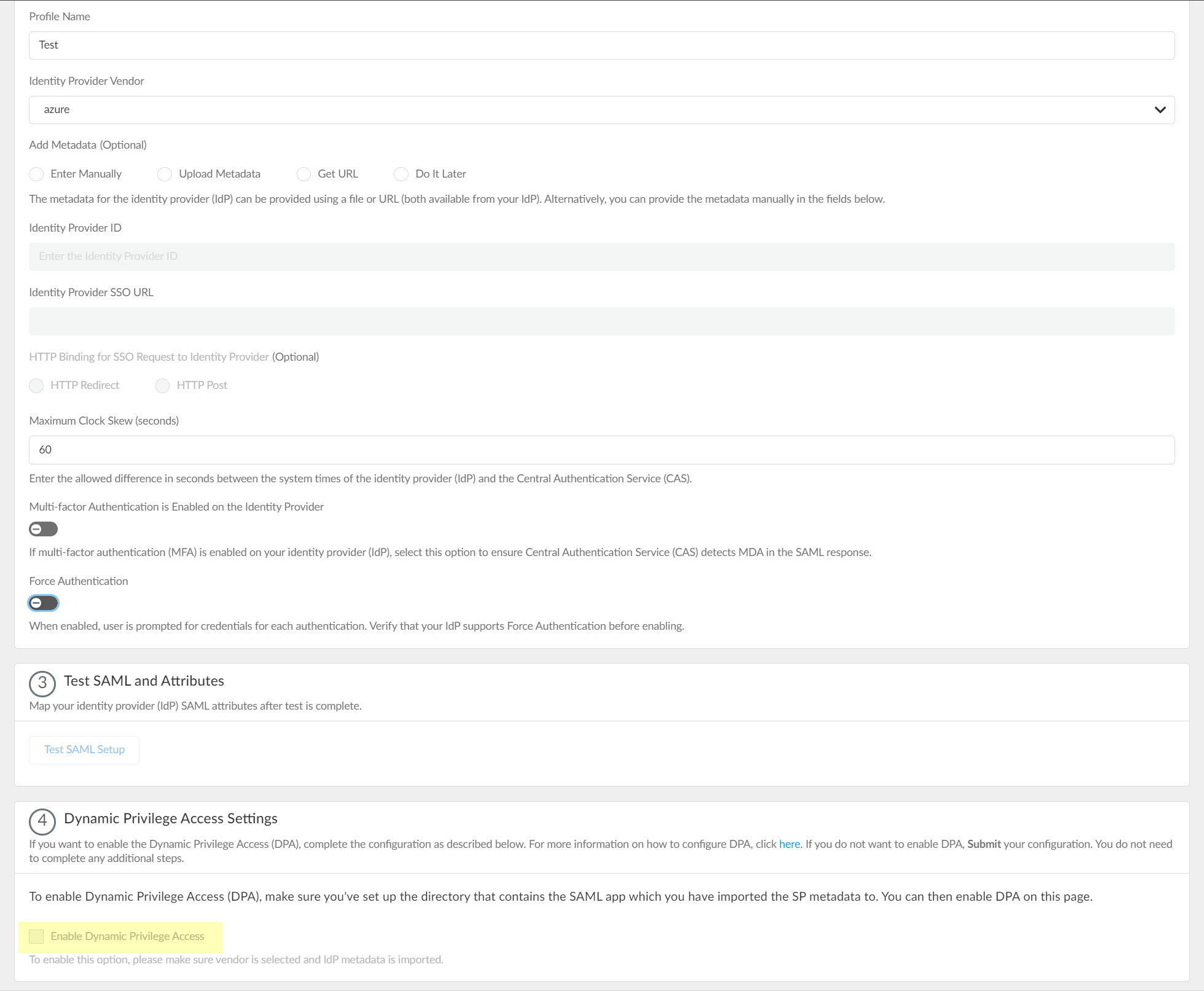Click the step 4 circle icon
This screenshot has width=1204, height=991.
(x=42, y=820)
